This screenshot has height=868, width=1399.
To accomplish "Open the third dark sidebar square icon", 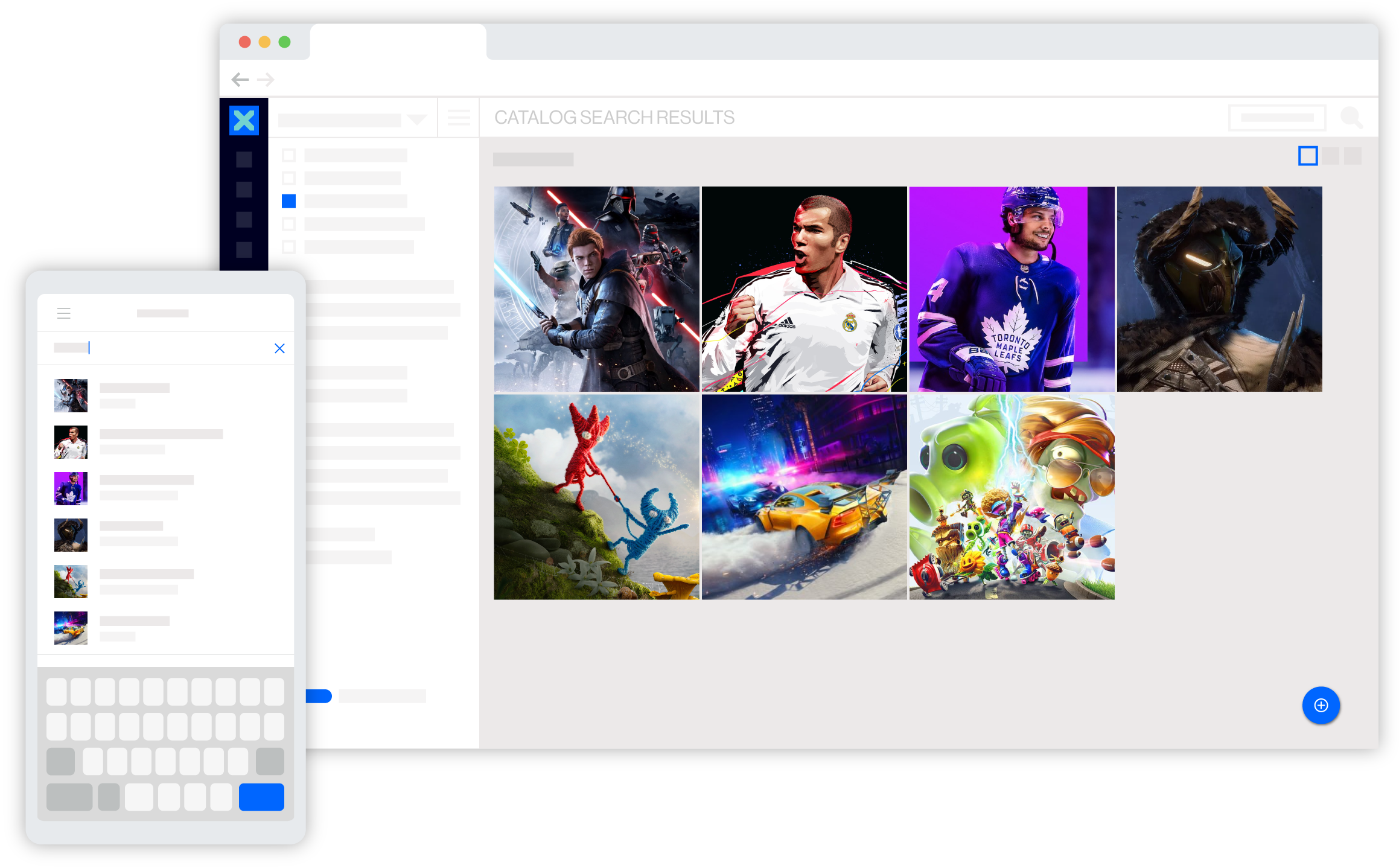I will pyautogui.click(x=244, y=220).
